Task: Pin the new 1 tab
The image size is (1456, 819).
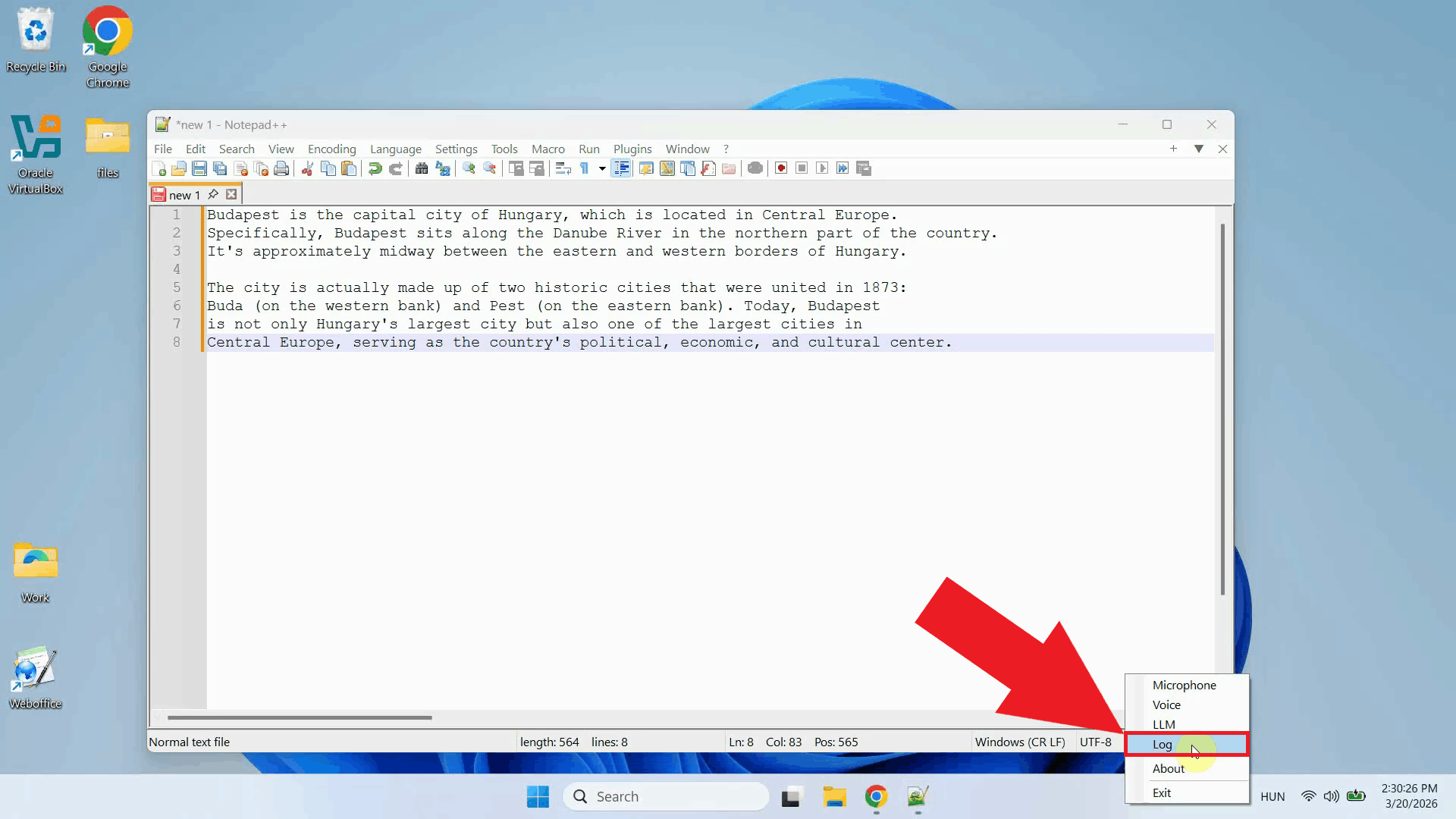Action: (213, 194)
